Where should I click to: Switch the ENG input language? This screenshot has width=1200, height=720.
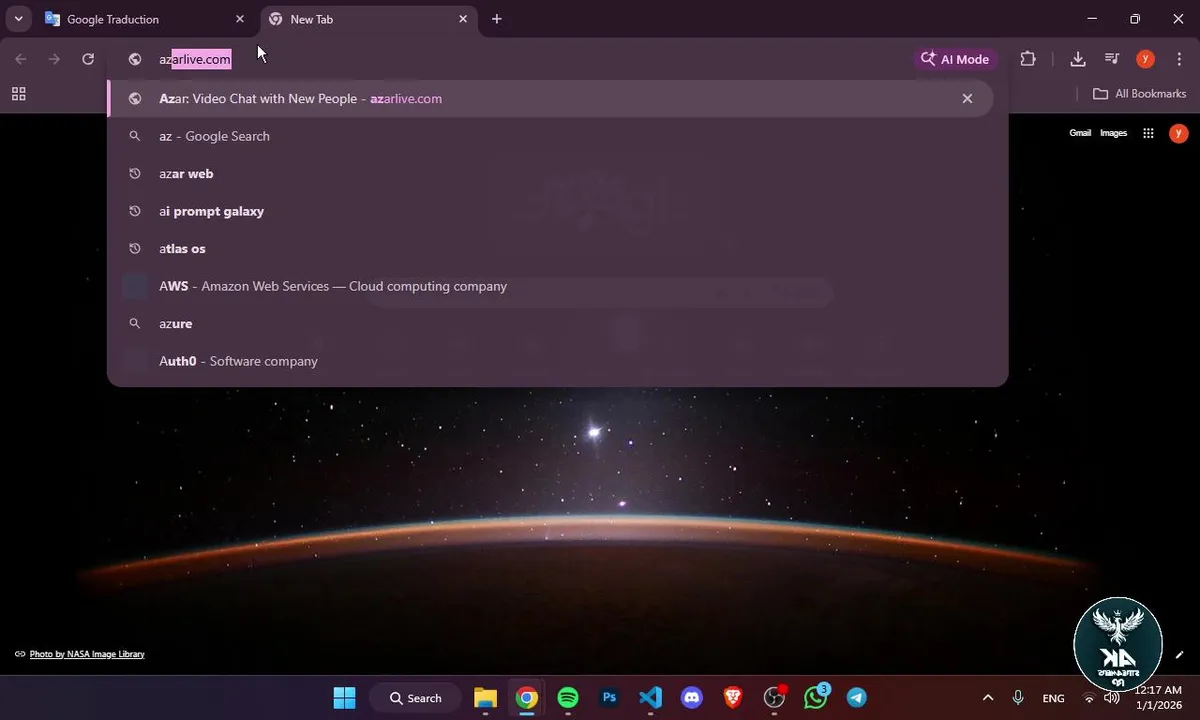[x=1053, y=698]
